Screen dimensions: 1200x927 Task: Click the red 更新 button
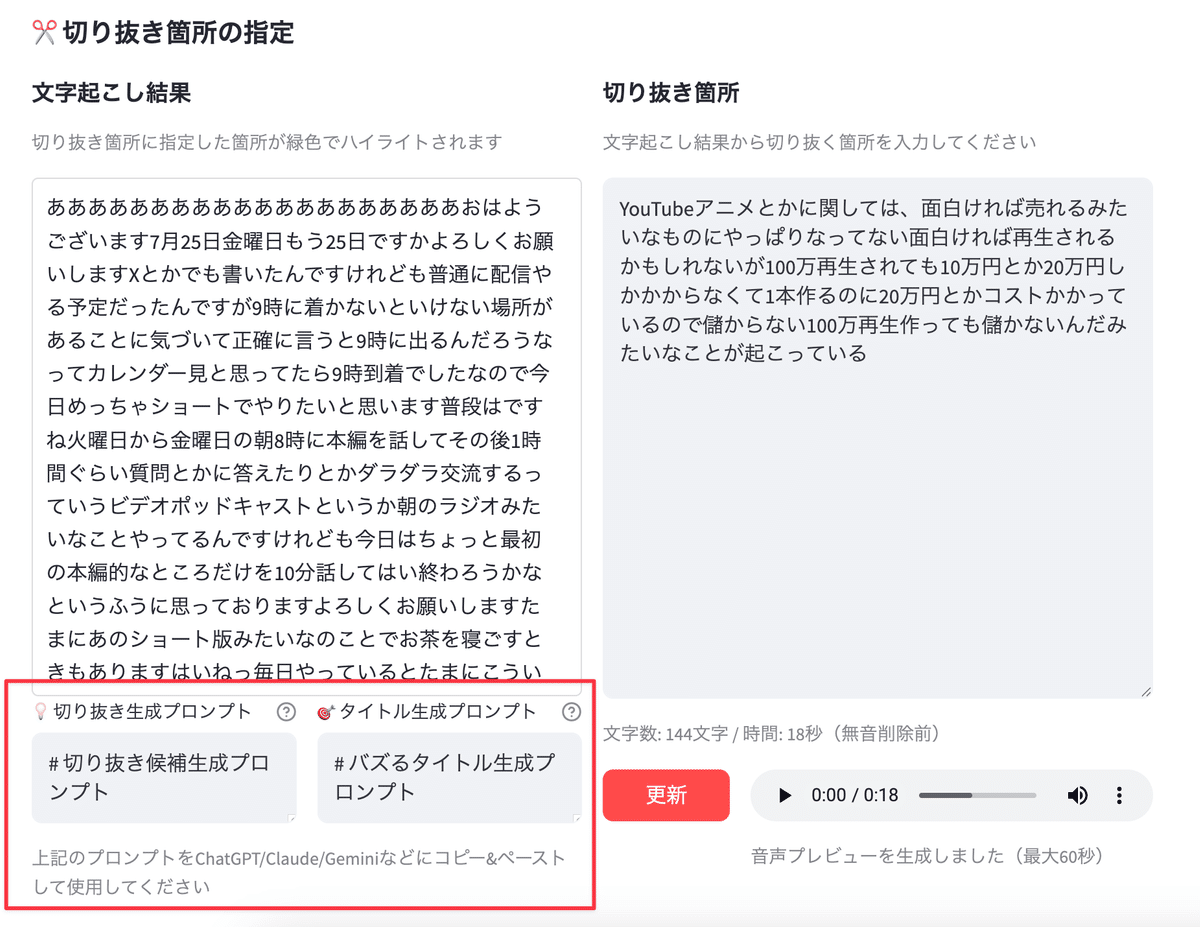(666, 795)
